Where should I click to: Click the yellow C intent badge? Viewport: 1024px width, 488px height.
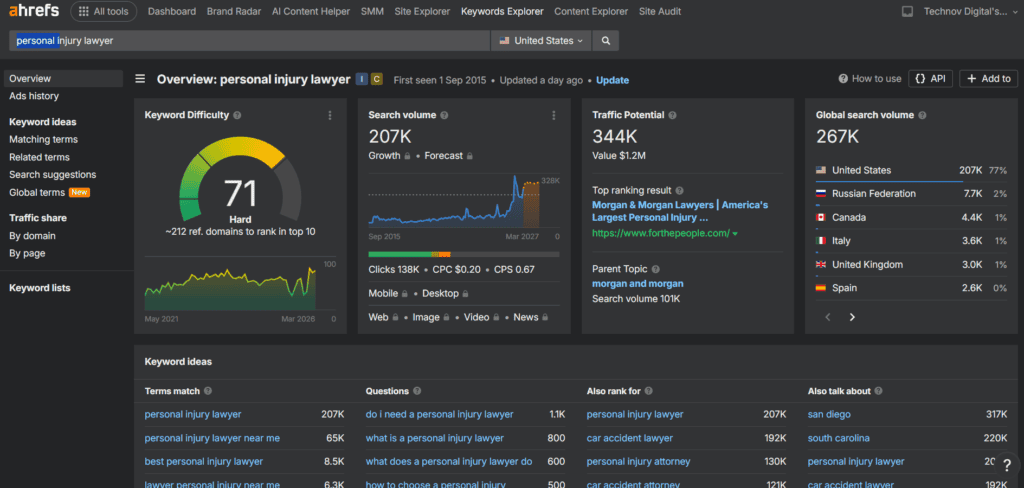376,80
